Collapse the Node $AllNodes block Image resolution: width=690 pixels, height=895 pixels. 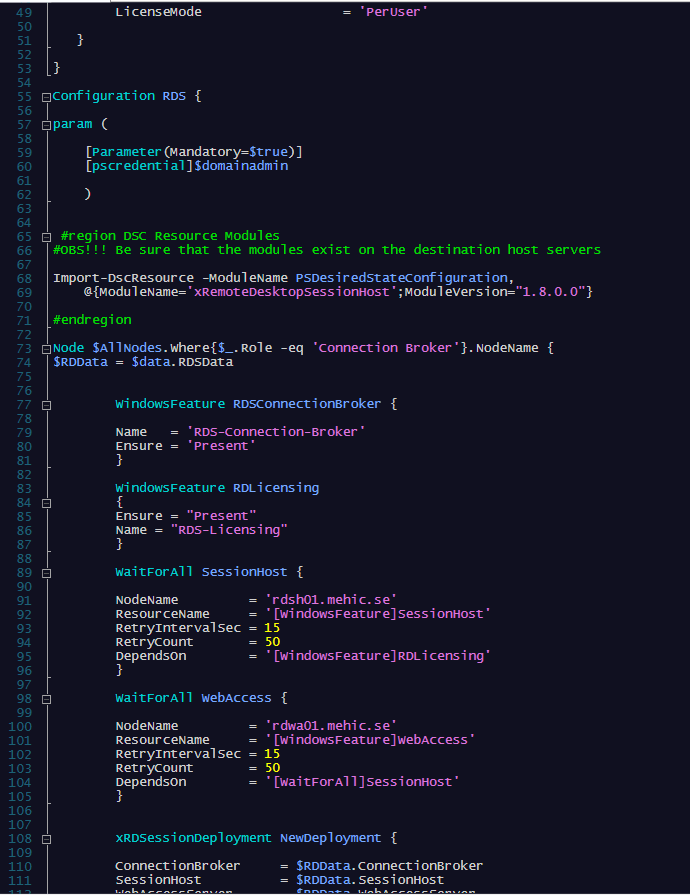[46, 348]
